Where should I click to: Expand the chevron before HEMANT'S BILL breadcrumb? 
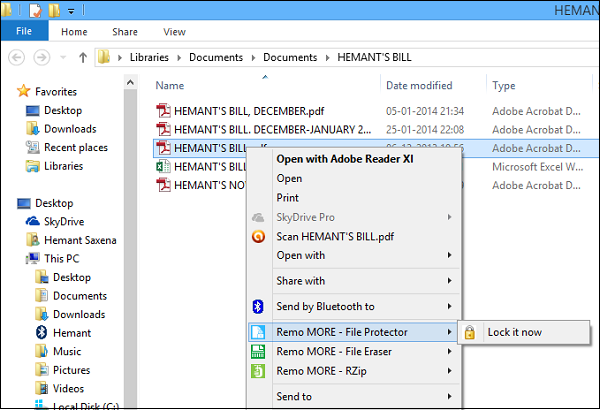327,58
